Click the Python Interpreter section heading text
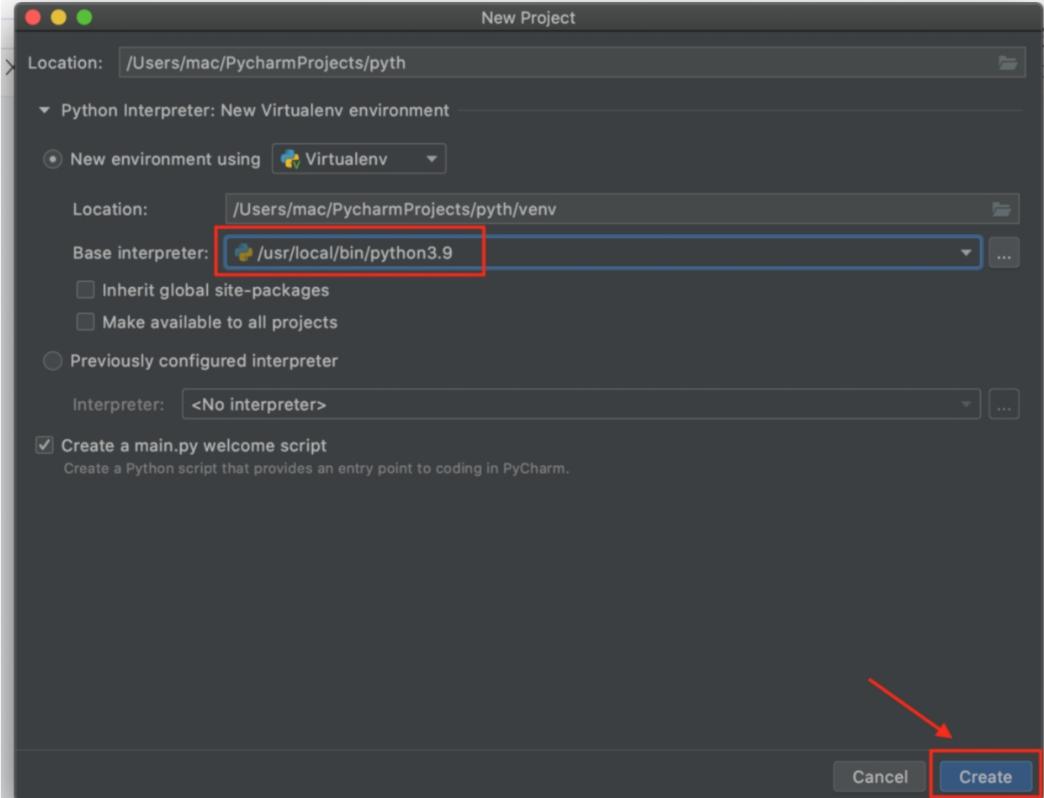The image size is (1044, 798). [255, 110]
